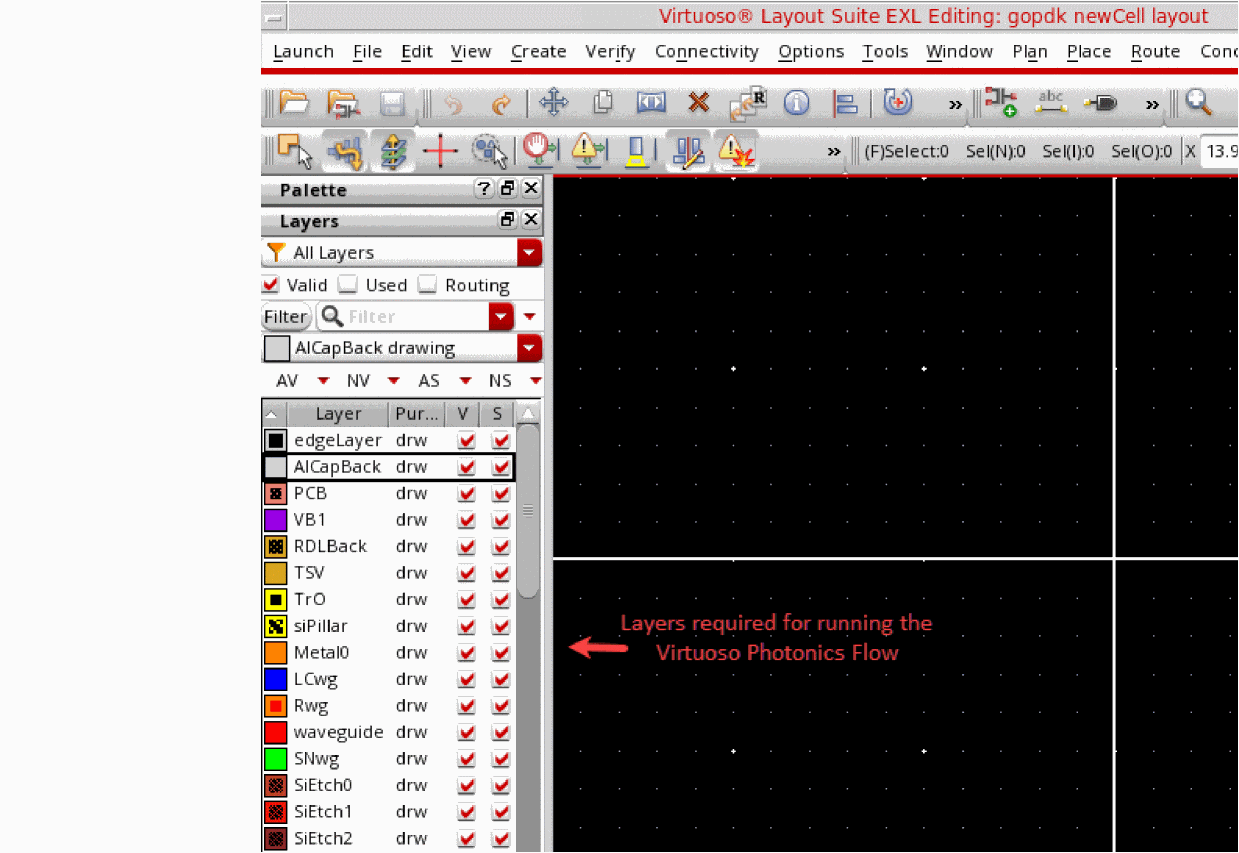Open the NS dropdown arrow
Image resolution: width=1239 pixels, height=853 pixels.
pyautogui.click(x=536, y=381)
